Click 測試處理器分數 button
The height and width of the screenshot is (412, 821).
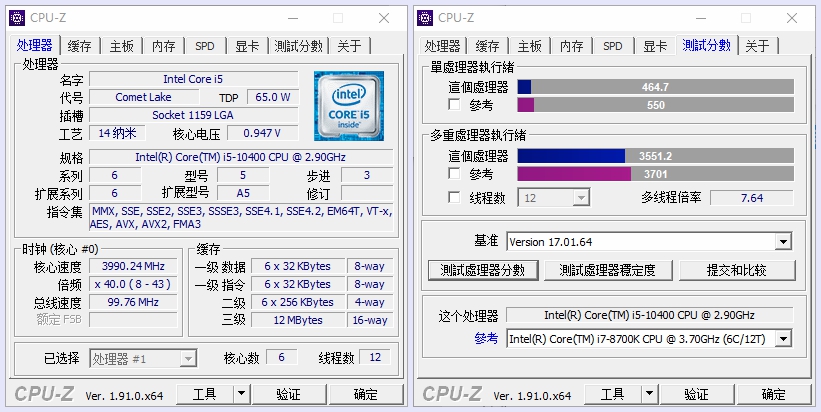click(x=483, y=270)
